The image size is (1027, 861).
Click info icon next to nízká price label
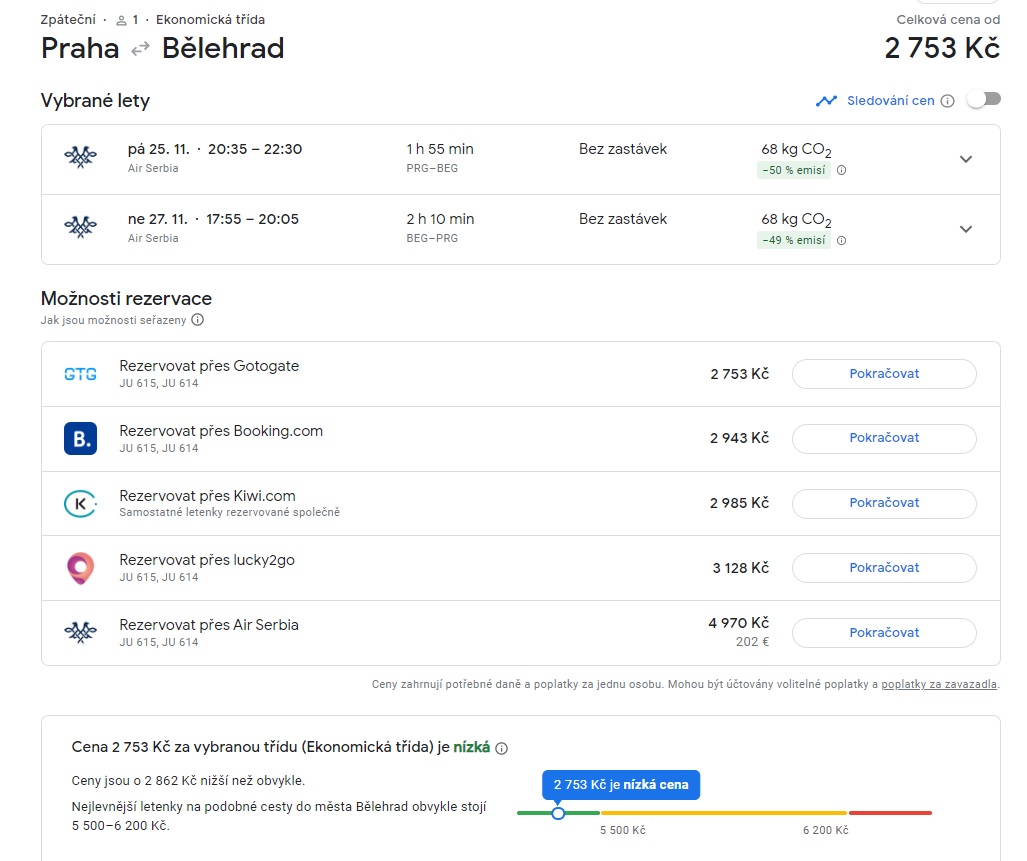(501, 748)
